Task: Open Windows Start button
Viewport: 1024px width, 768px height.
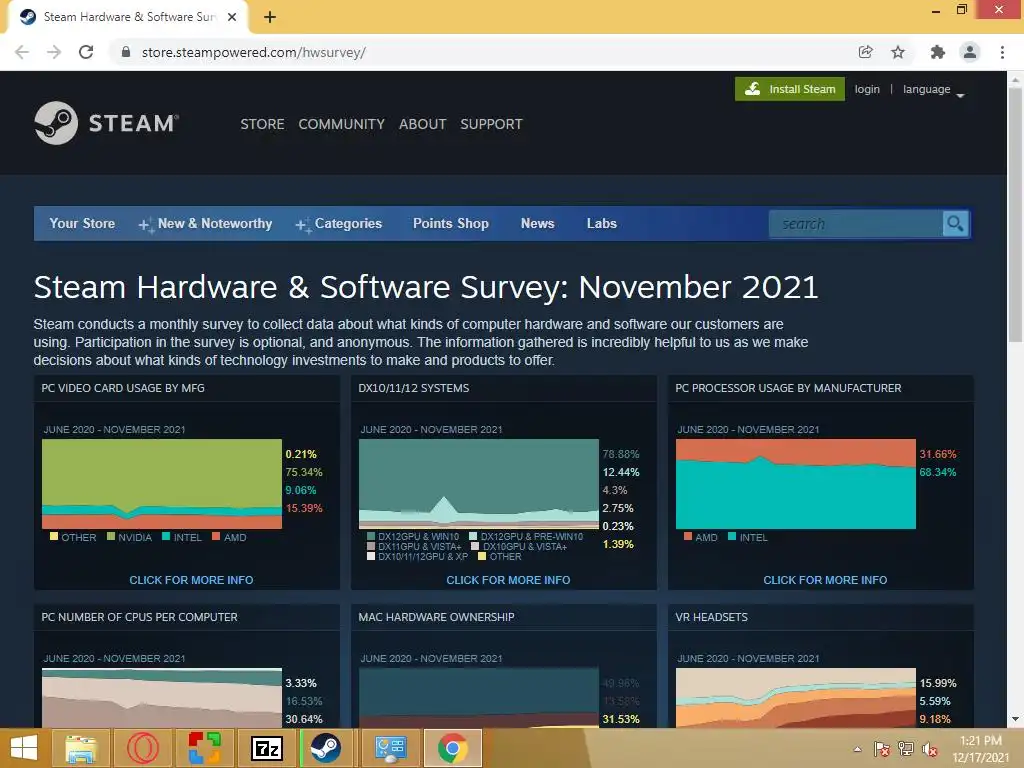Action: pos(24,748)
